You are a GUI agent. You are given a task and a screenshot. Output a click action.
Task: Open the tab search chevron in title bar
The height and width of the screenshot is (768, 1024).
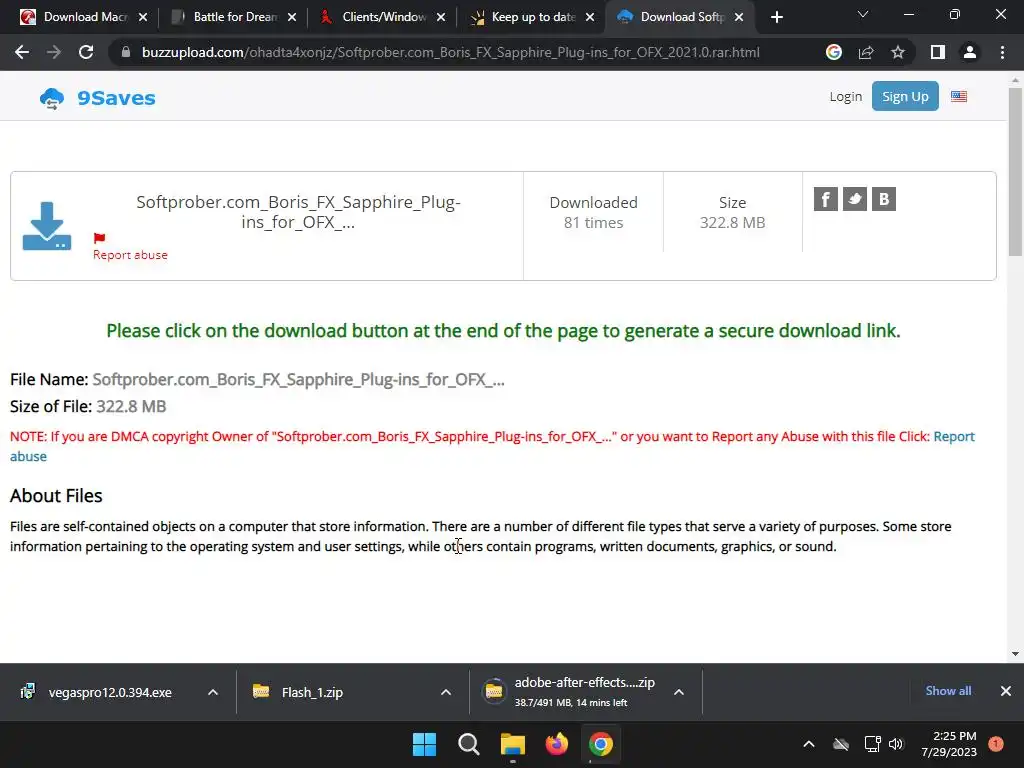(863, 14)
